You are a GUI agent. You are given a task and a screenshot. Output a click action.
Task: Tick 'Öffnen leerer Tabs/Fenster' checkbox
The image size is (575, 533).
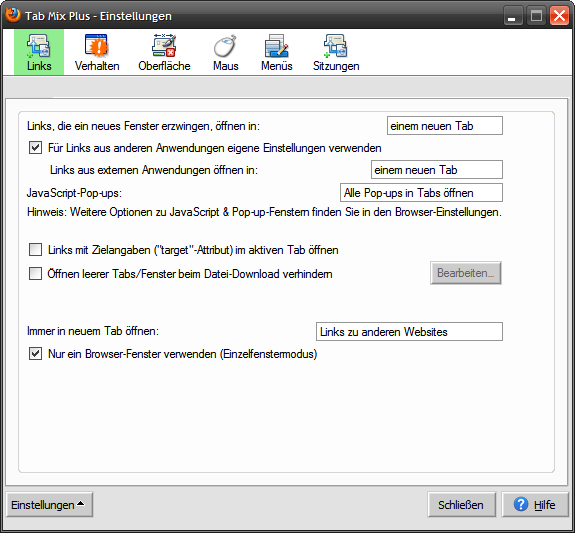(x=35, y=274)
